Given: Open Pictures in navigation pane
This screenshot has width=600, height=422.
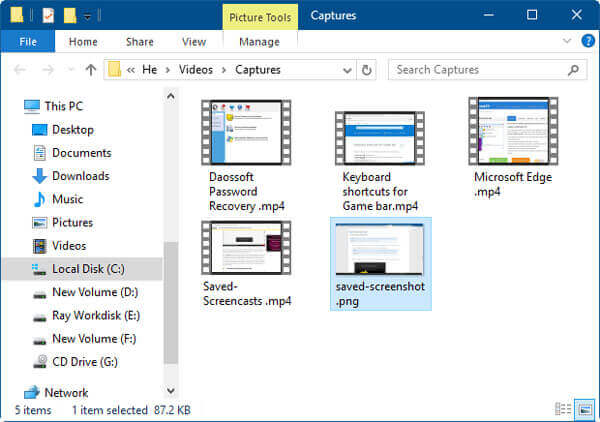Looking at the screenshot, I should (63, 223).
